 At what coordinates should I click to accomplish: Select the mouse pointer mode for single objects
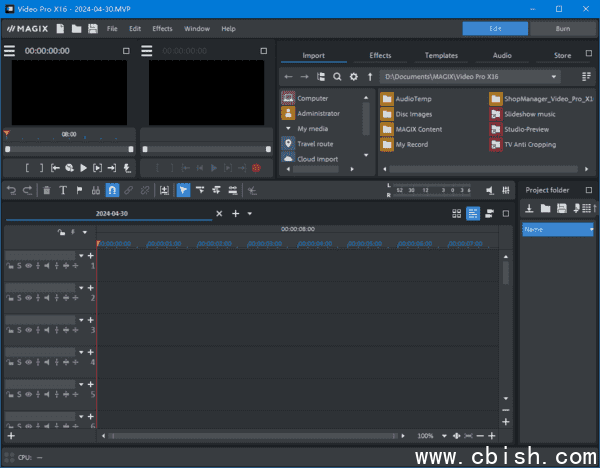tap(183, 190)
